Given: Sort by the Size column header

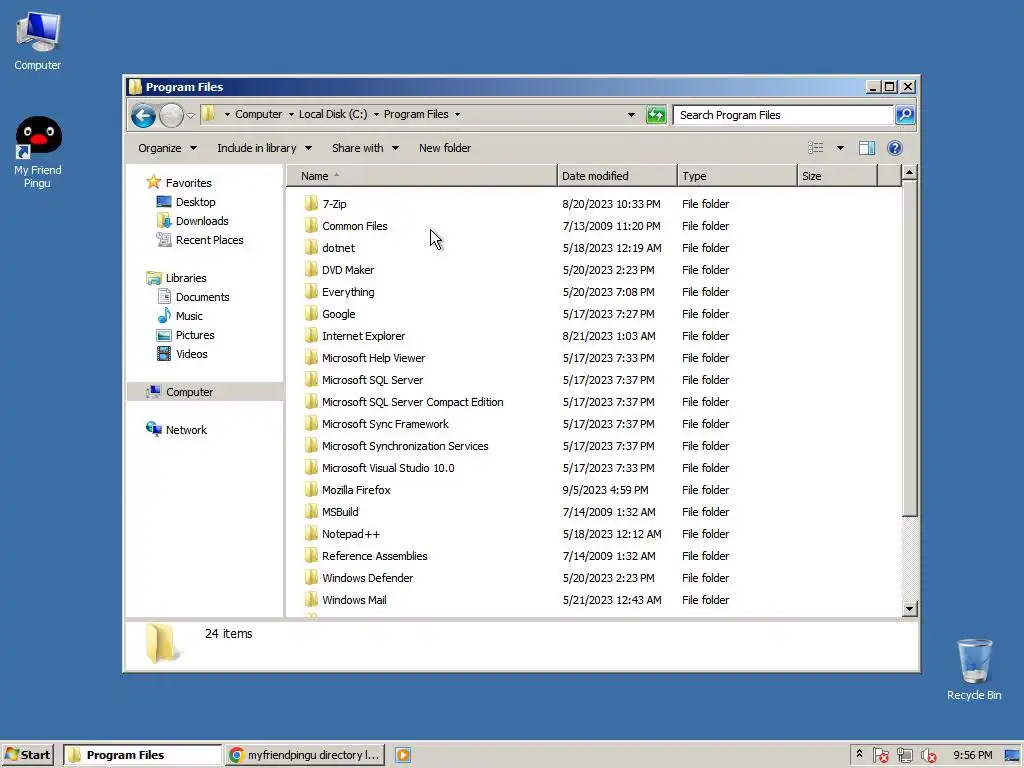Looking at the screenshot, I should (837, 176).
